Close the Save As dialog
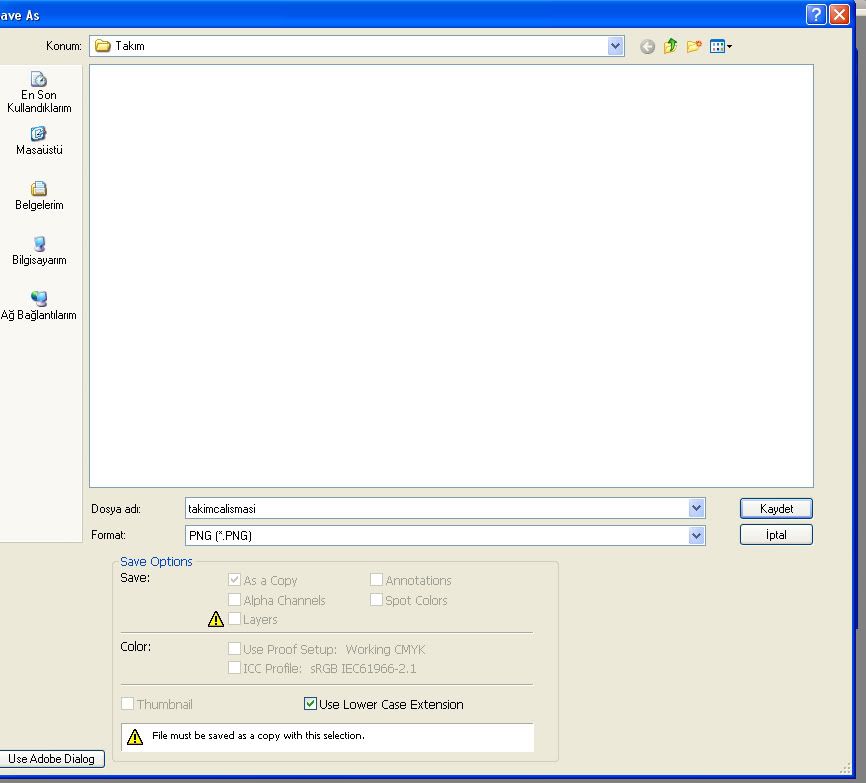Screen dimensions: 866x783 (839, 14)
